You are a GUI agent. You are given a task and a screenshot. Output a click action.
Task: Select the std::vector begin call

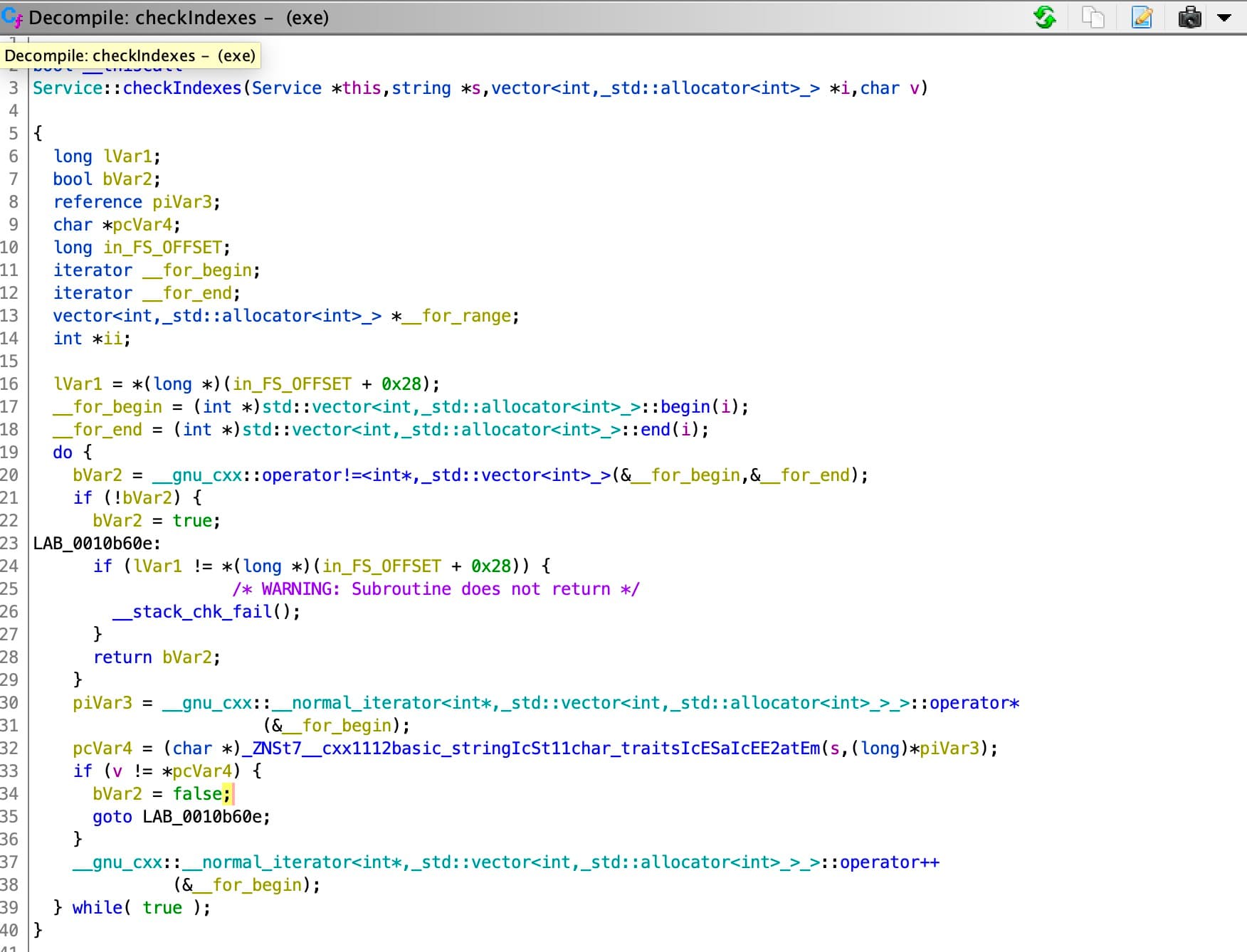682,406
